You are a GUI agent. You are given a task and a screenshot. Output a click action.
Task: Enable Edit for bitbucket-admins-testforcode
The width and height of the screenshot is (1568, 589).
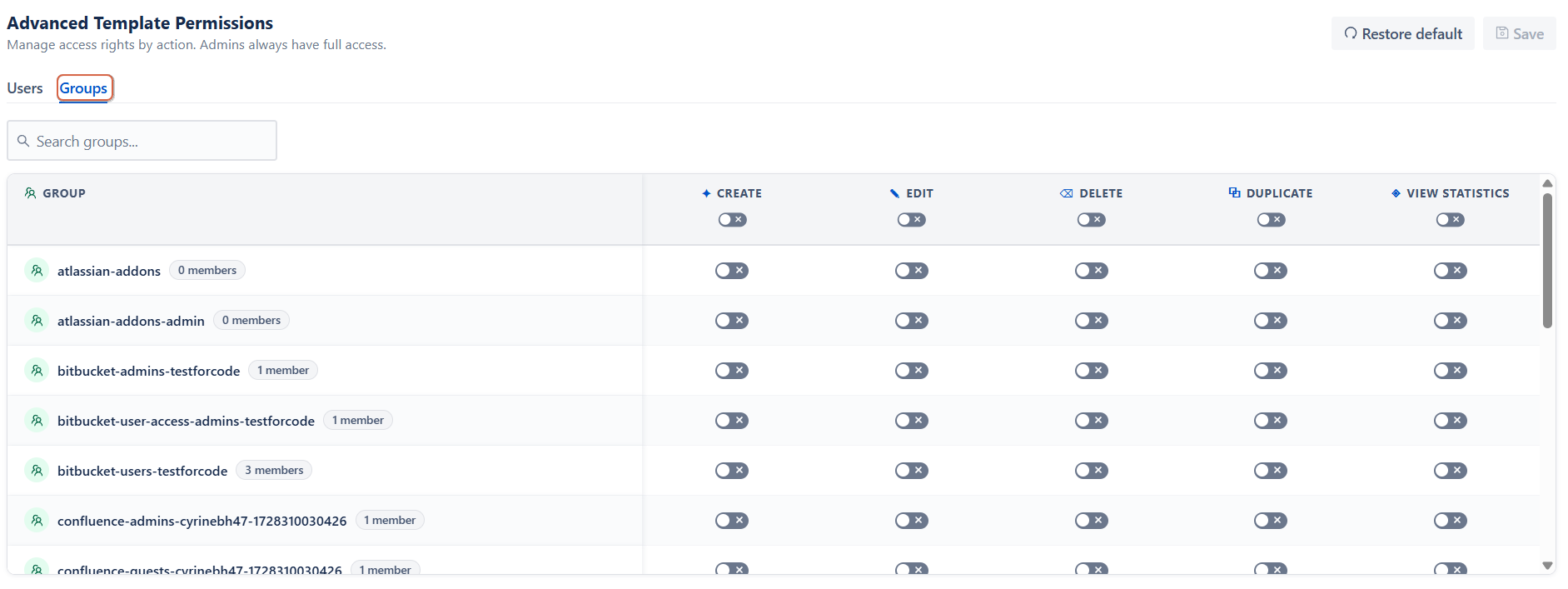pyautogui.click(x=912, y=371)
